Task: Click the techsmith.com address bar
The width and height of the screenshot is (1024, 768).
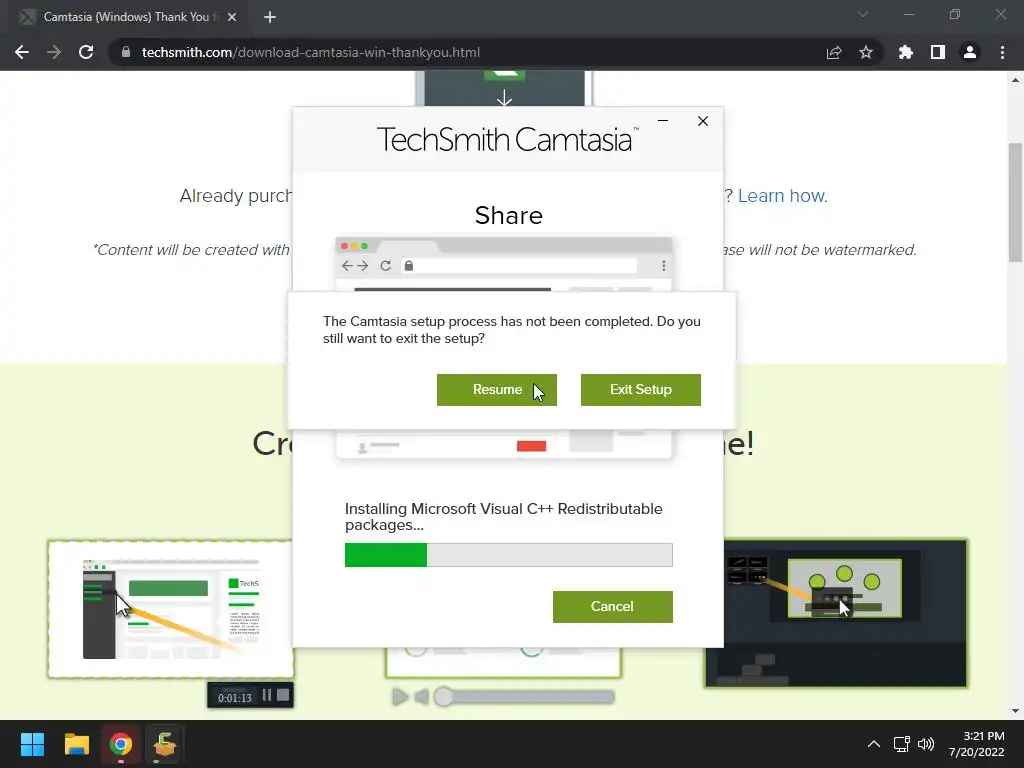Action: coord(470,52)
